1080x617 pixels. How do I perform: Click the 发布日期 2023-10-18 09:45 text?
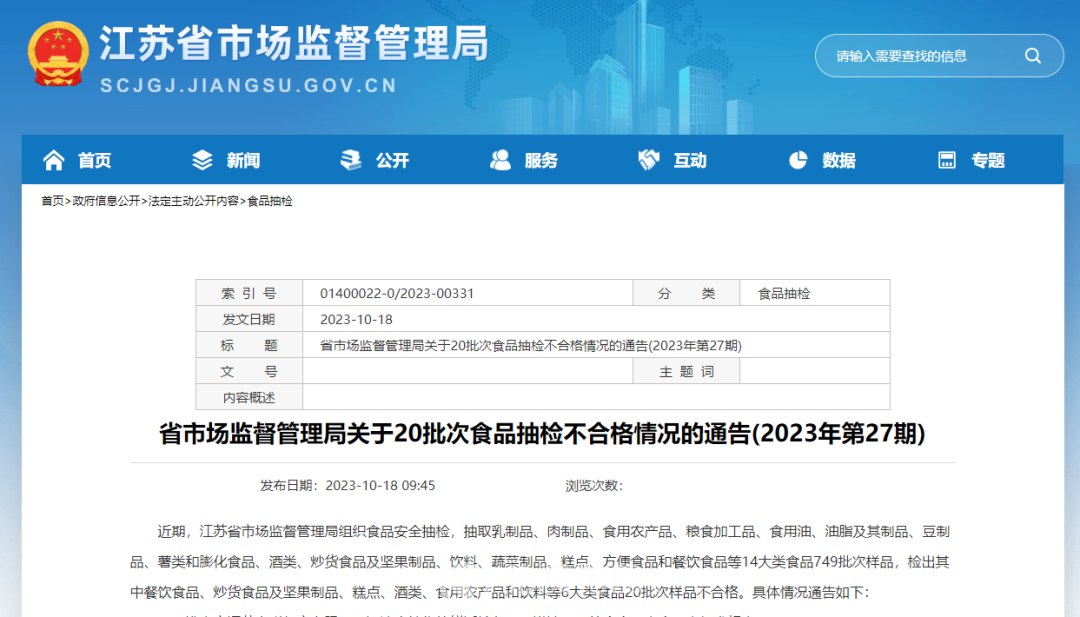pos(347,485)
